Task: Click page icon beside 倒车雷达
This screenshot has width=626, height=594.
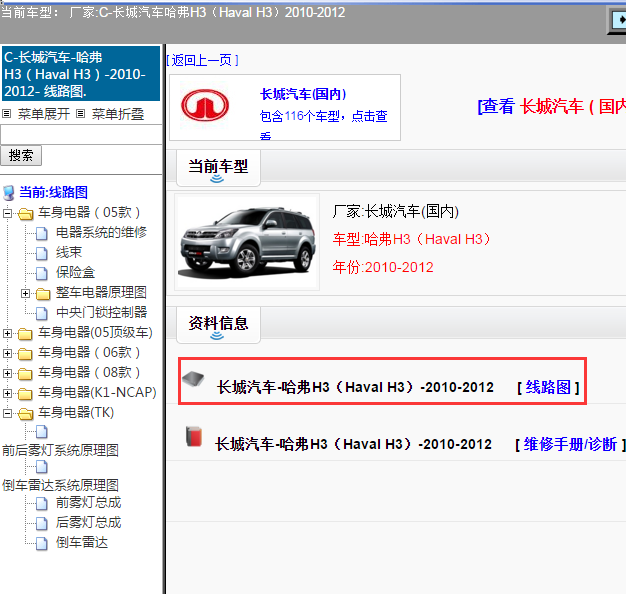Action: [x=42, y=544]
